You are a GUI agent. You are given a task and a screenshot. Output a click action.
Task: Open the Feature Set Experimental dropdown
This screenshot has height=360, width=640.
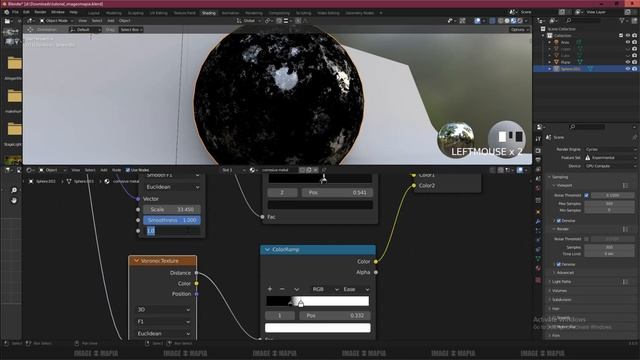tap(610, 158)
